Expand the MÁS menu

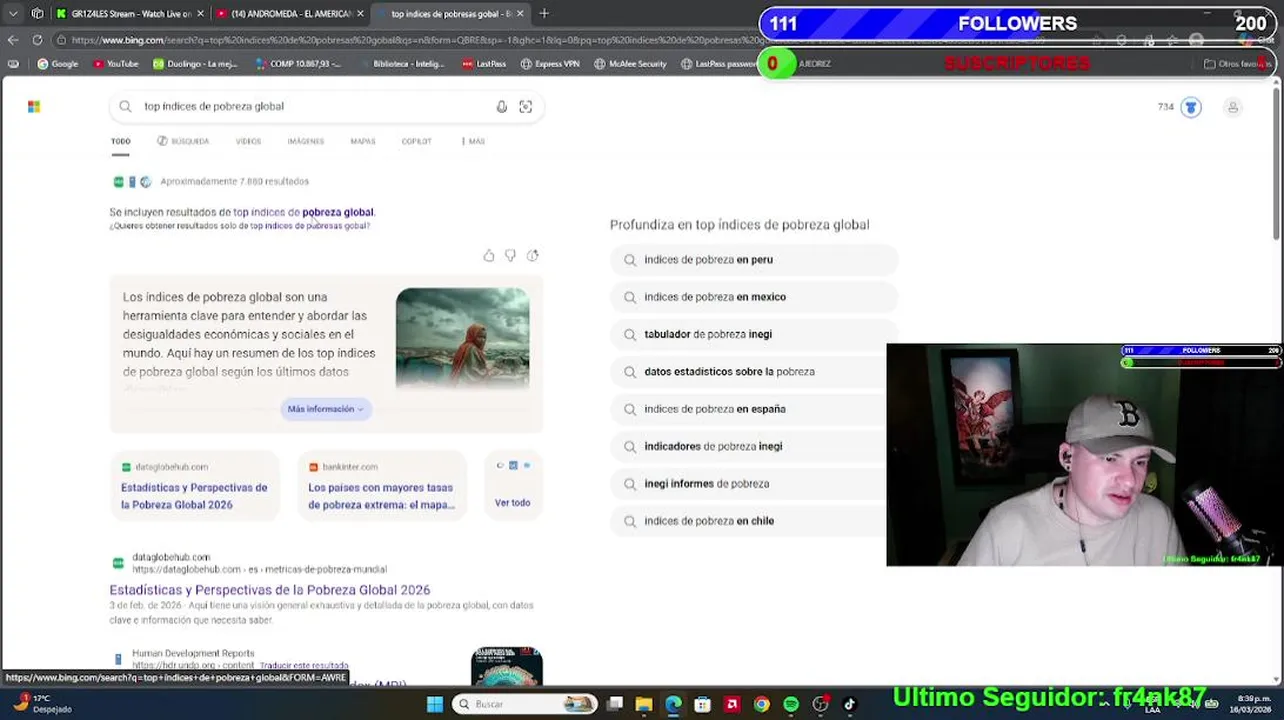(473, 142)
